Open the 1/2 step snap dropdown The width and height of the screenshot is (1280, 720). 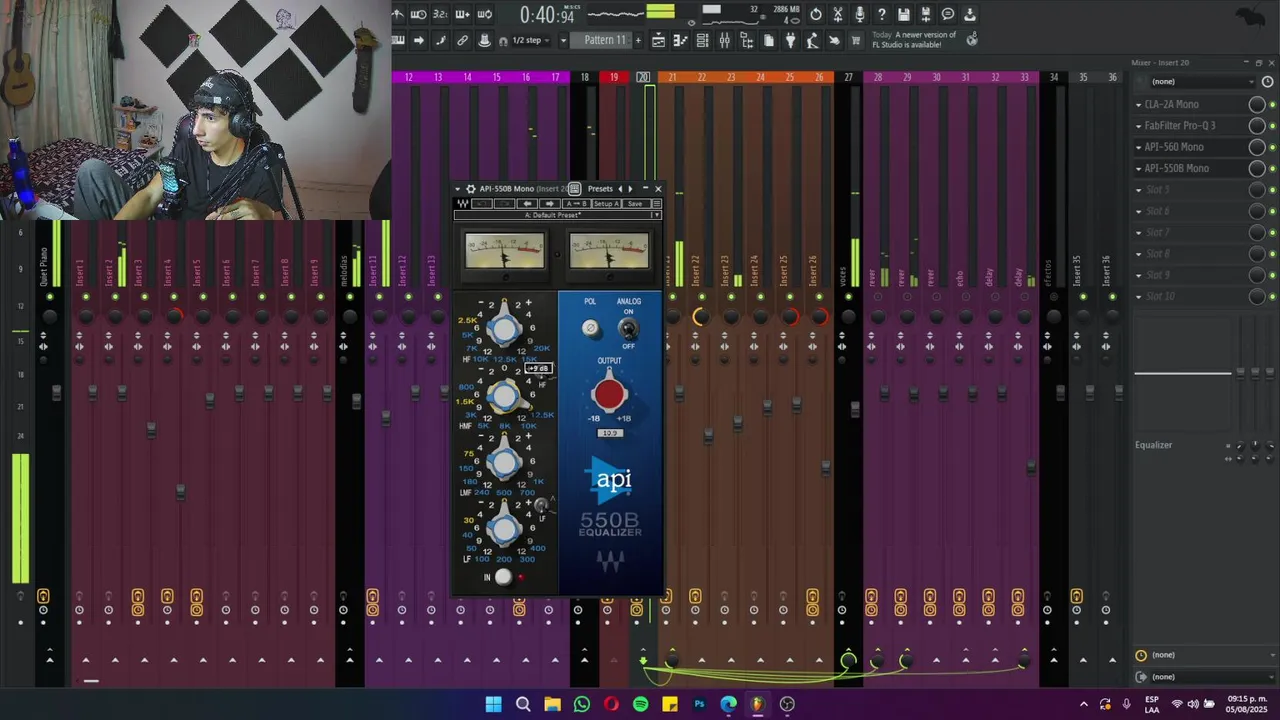click(531, 40)
